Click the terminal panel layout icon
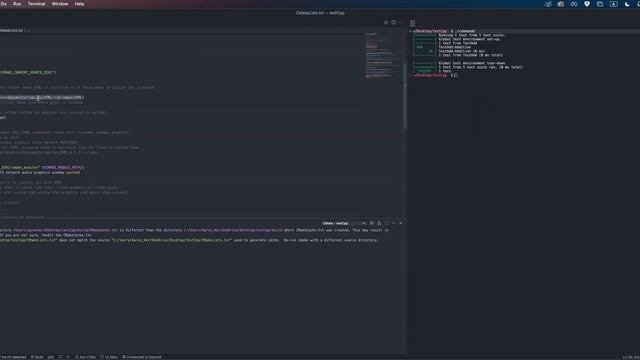 coord(413,23)
